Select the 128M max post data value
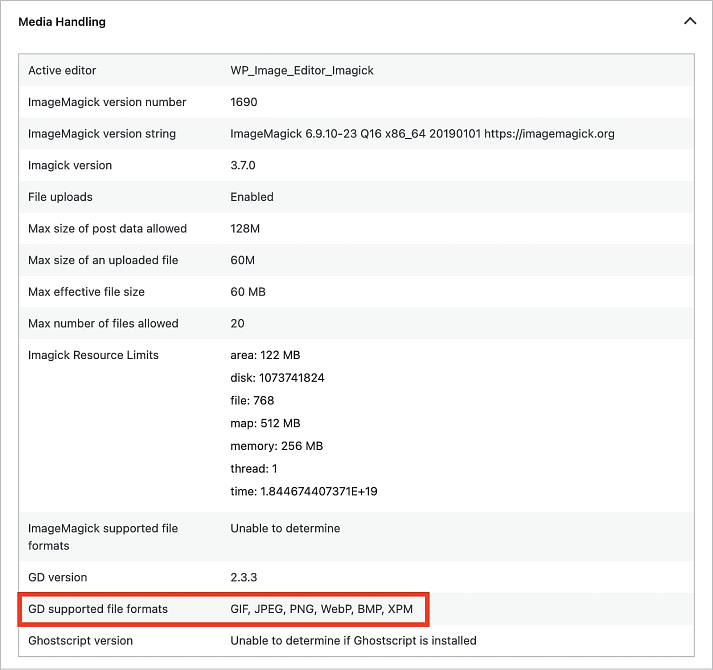The height and width of the screenshot is (670, 713). point(245,229)
